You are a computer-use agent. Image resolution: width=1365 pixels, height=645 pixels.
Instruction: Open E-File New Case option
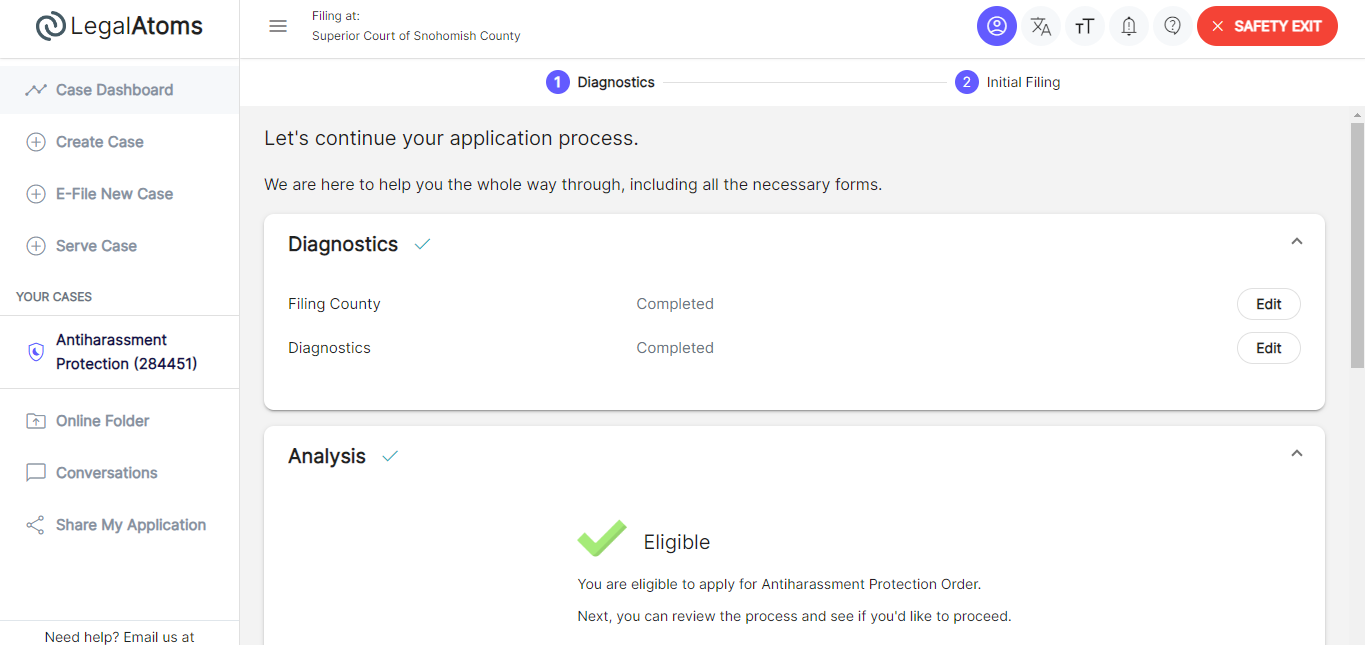click(x=119, y=194)
